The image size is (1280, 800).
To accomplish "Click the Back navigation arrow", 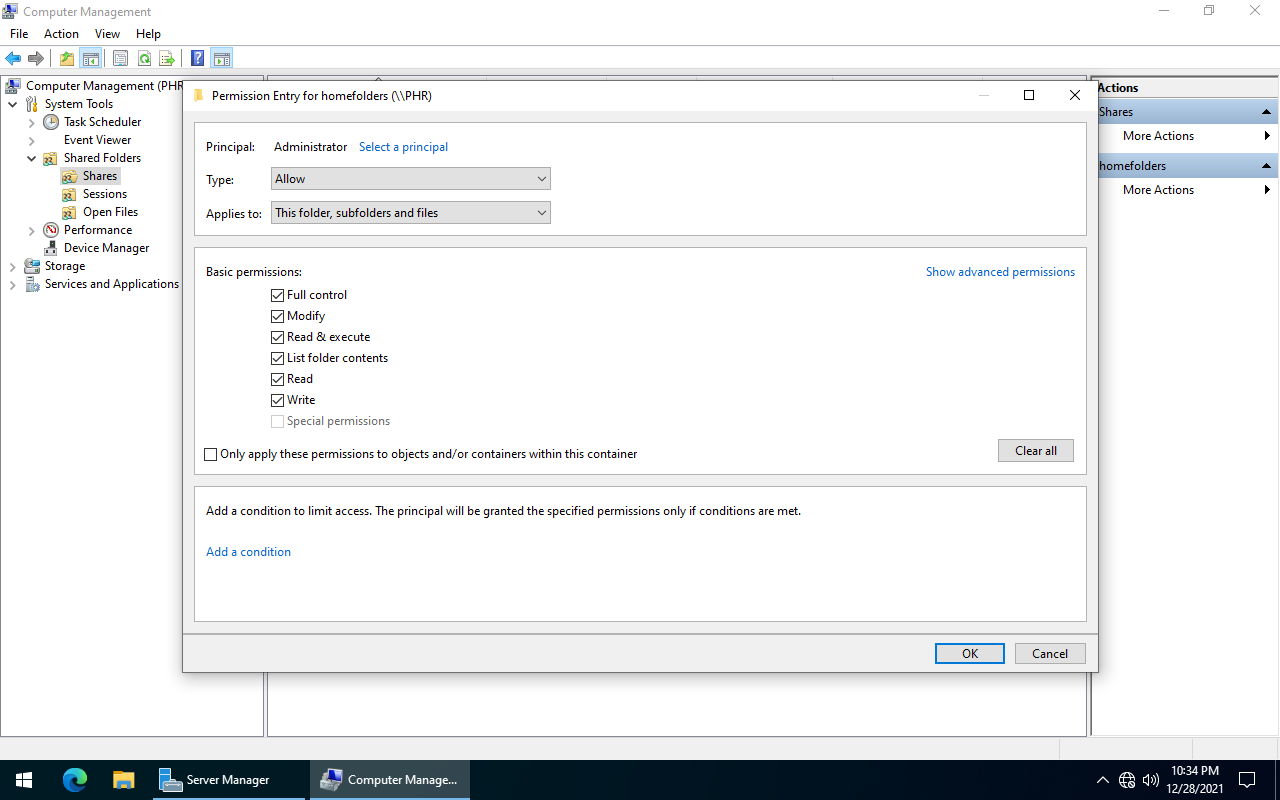I will [x=13, y=58].
